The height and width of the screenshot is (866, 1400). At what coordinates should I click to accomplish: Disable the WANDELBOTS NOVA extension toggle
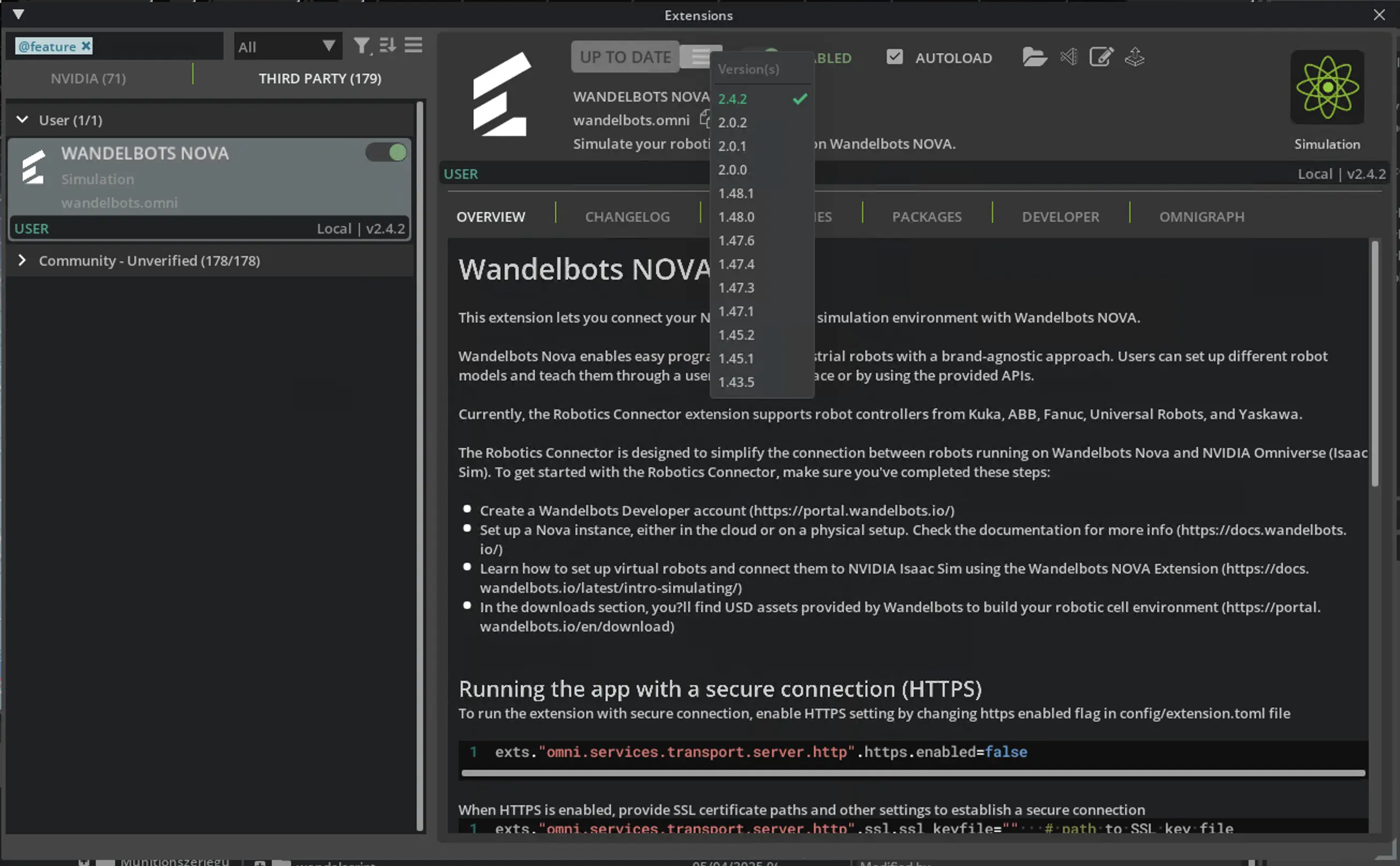pyautogui.click(x=385, y=152)
